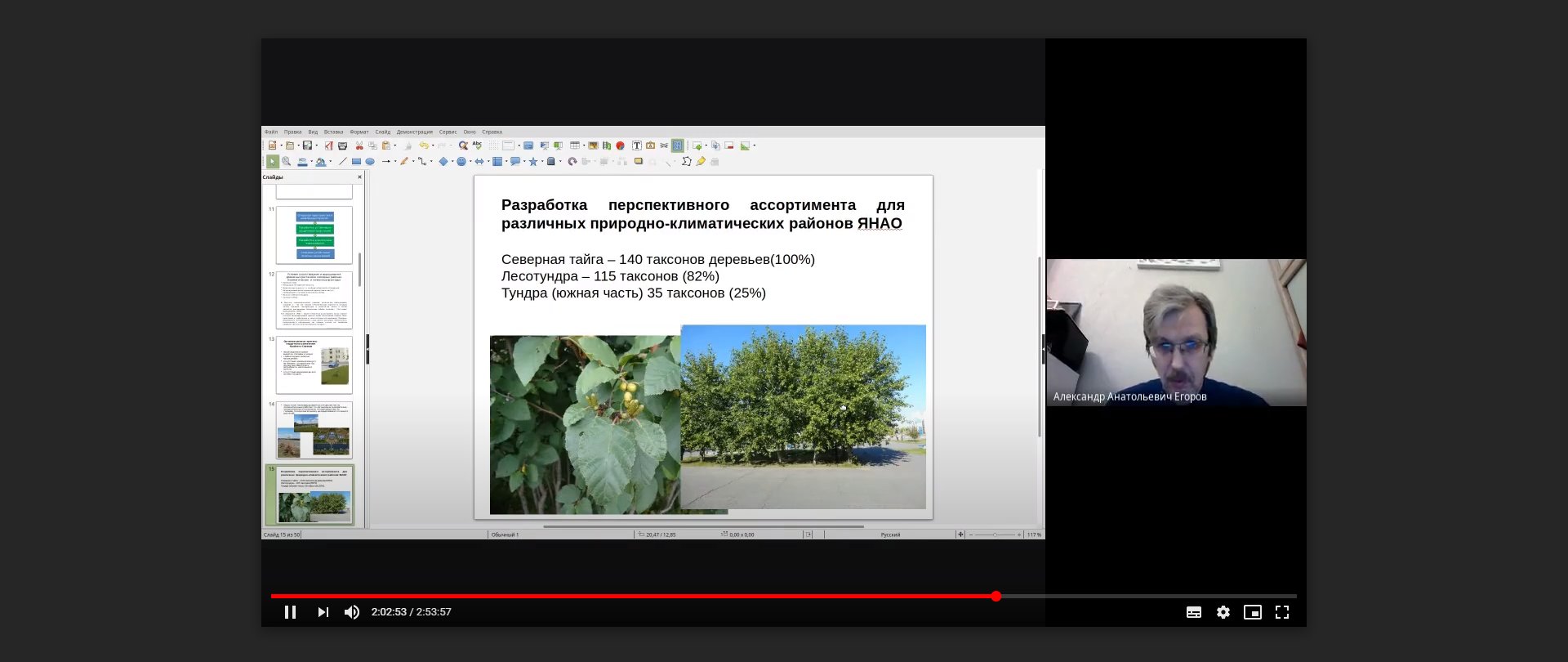Viewport: 1568px width, 662px height.
Task: Click the red video progress scrubber
Action: click(996, 596)
